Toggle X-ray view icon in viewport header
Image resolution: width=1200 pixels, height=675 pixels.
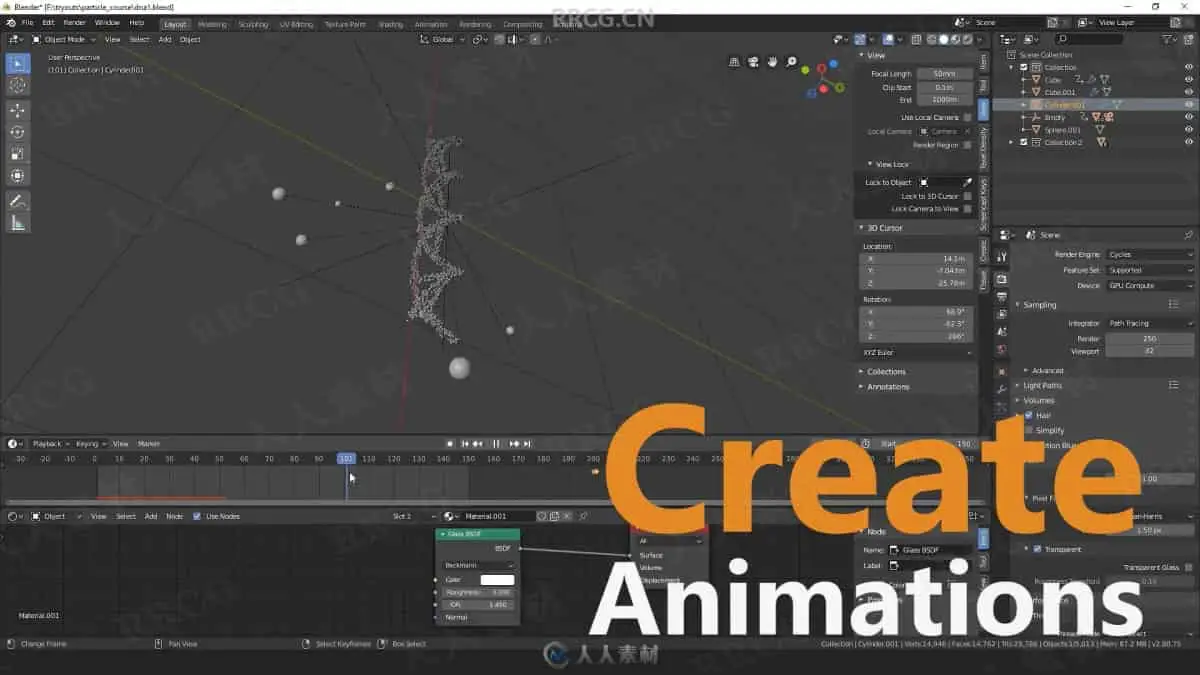tap(916, 39)
